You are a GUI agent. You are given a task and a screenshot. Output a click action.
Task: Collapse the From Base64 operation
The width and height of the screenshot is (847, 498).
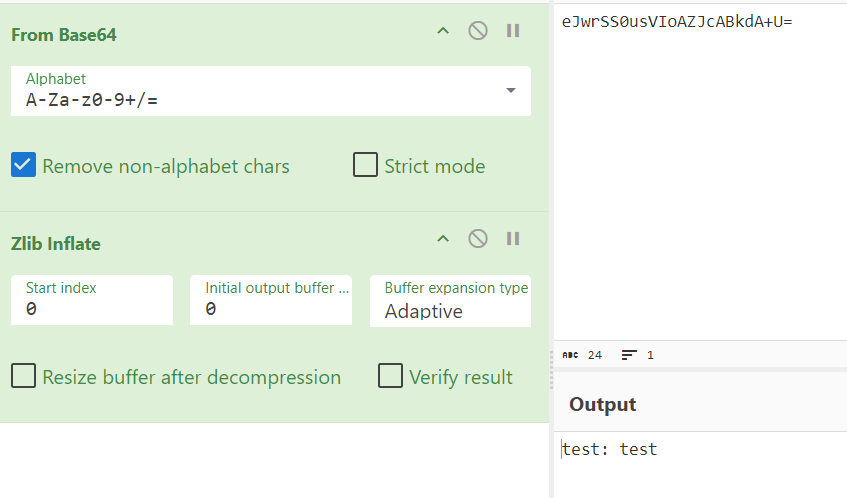[443, 31]
